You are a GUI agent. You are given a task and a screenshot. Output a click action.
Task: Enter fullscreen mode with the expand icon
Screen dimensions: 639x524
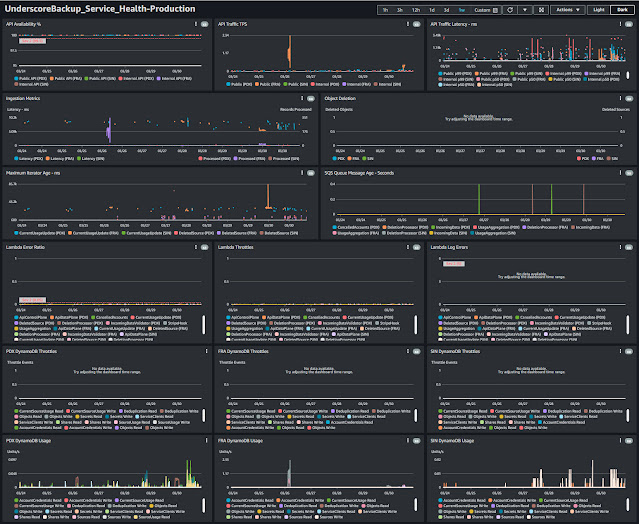541,10
